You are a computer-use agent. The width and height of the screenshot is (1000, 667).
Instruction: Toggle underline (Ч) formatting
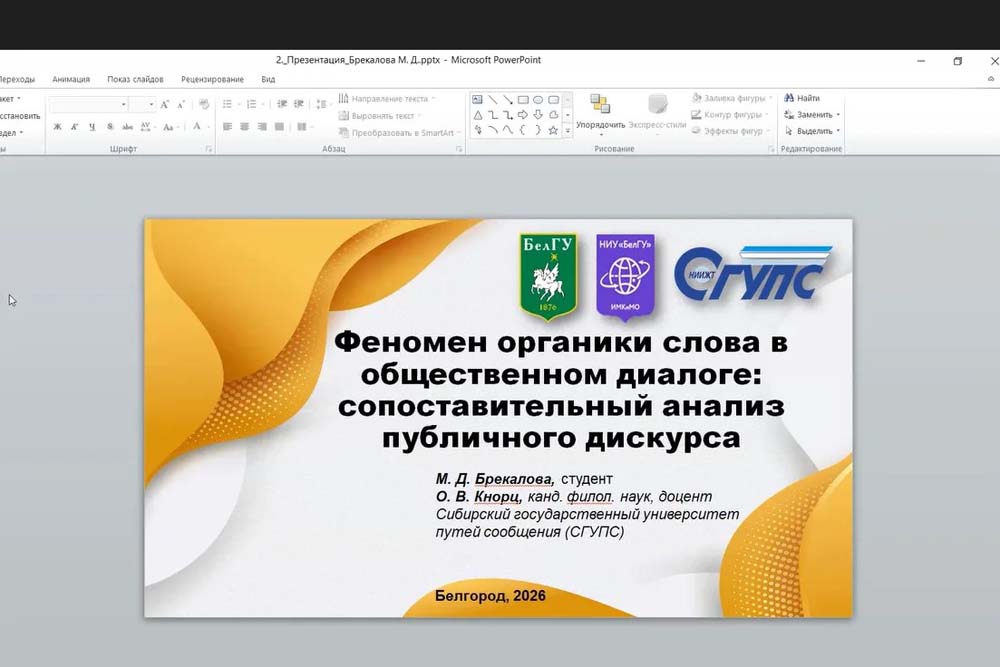(x=92, y=127)
